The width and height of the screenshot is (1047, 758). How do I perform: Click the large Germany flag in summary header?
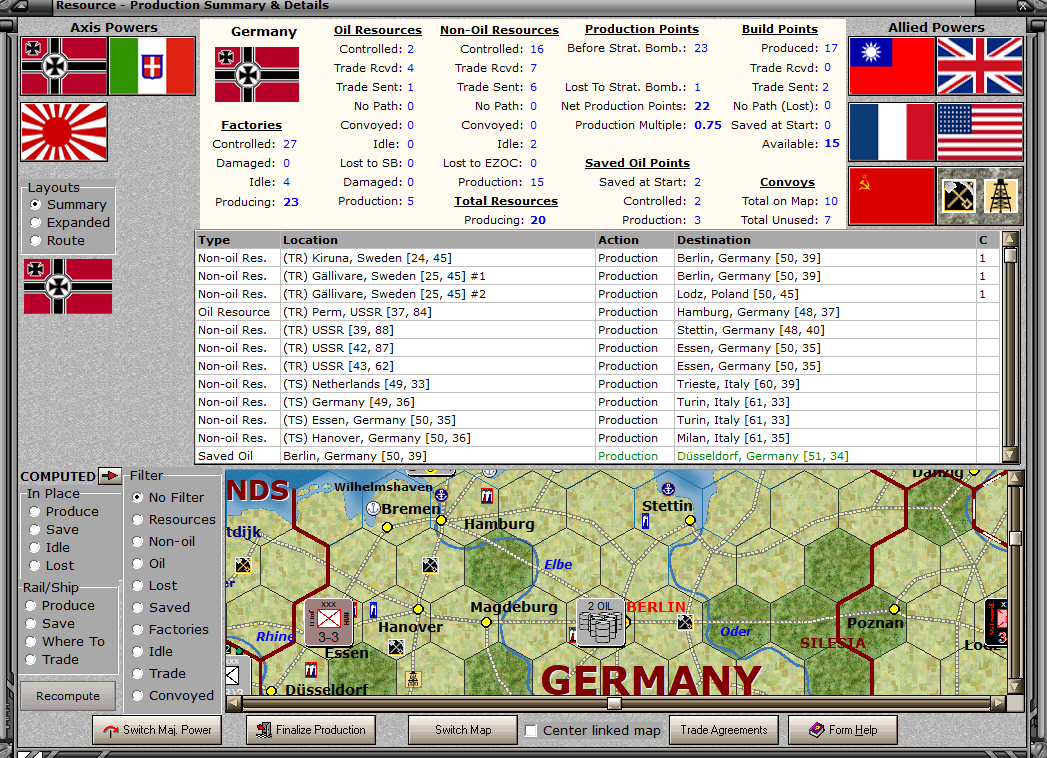click(x=257, y=74)
